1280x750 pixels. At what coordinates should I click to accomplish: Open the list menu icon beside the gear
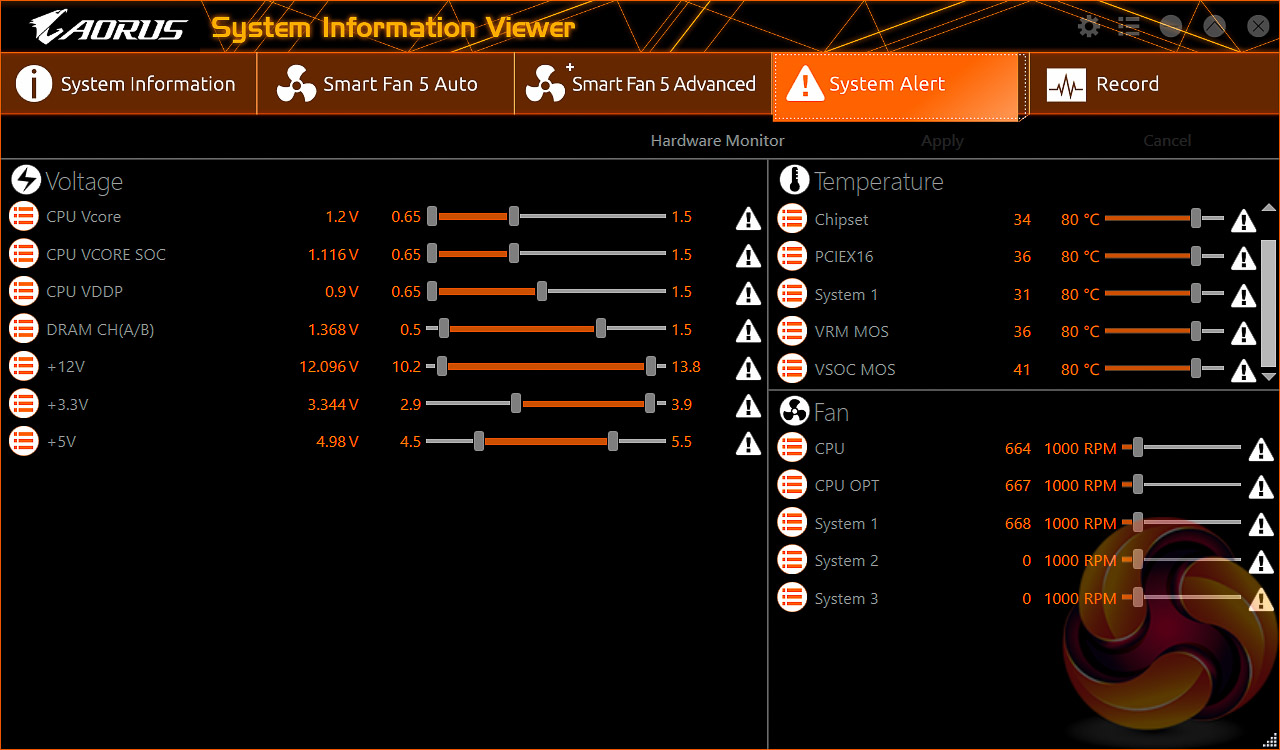click(1129, 27)
